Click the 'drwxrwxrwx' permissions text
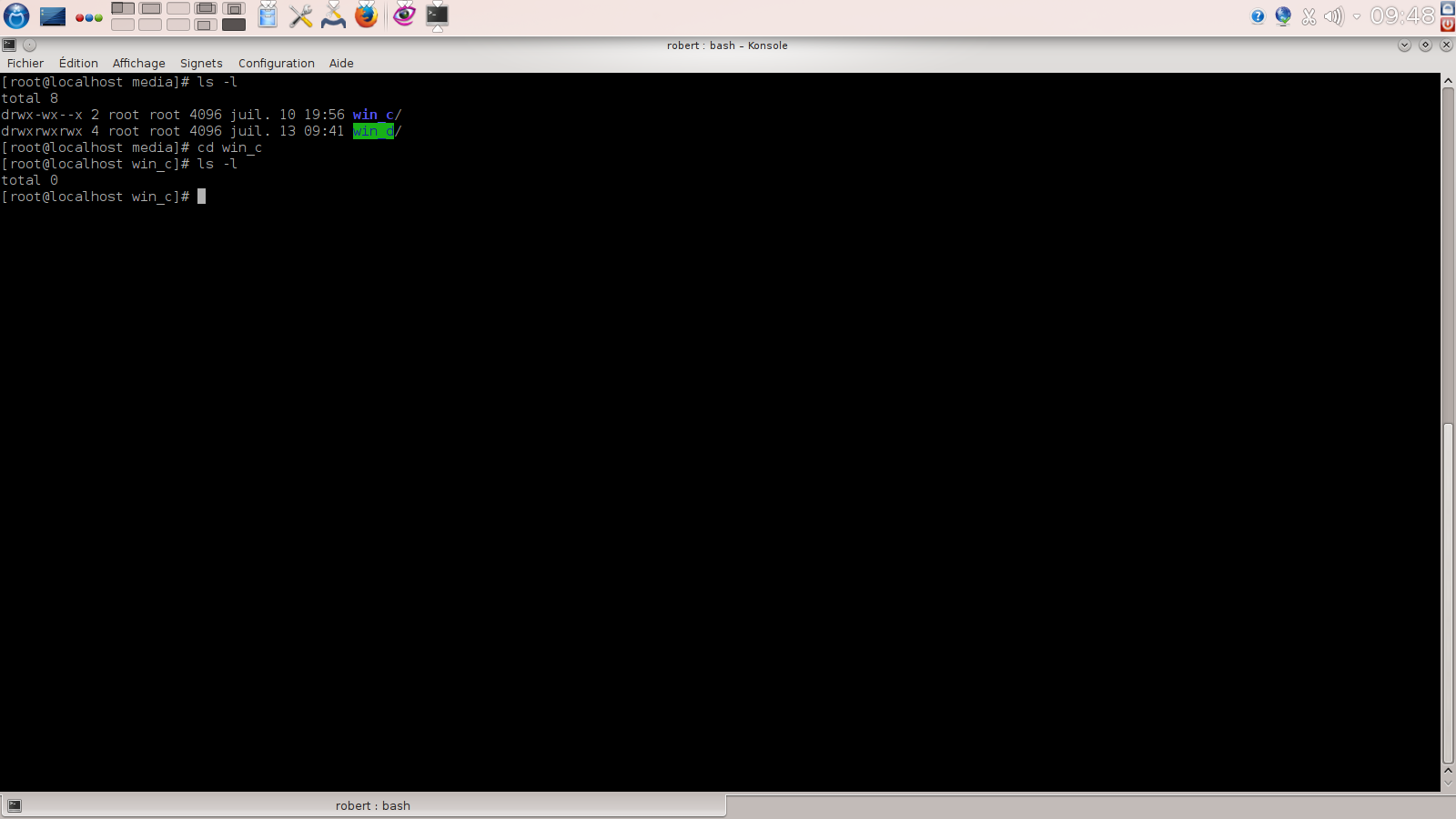Screen dimensions: 1456x819 click(42, 131)
